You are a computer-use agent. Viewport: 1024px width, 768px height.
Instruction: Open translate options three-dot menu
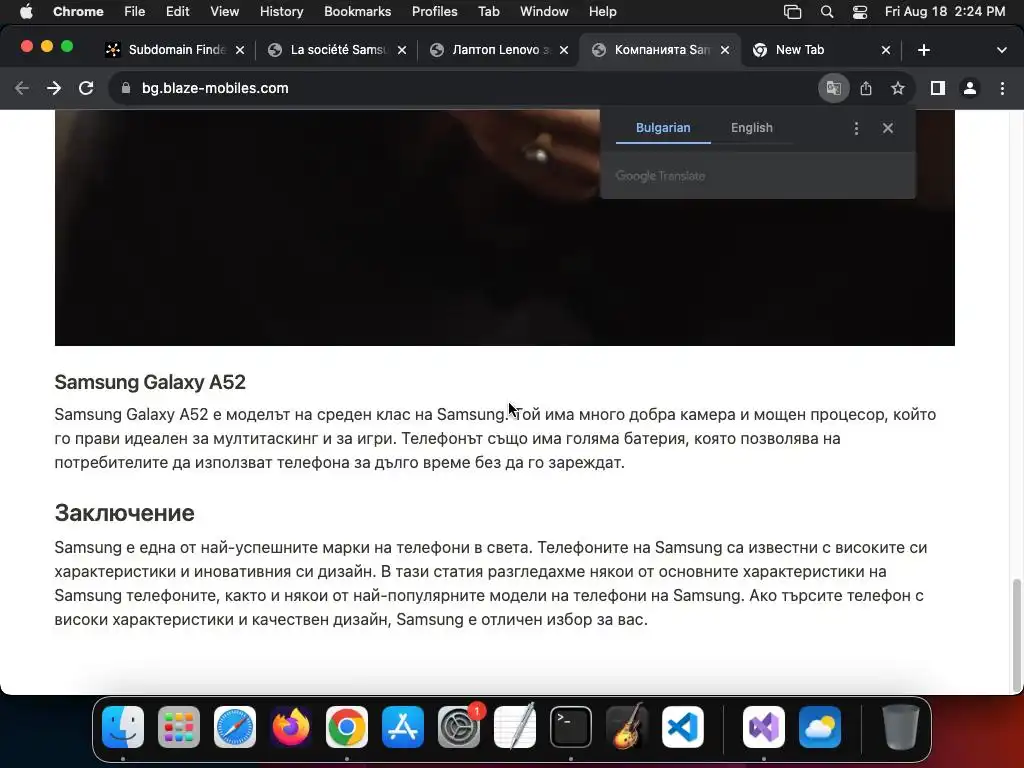pos(856,128)
